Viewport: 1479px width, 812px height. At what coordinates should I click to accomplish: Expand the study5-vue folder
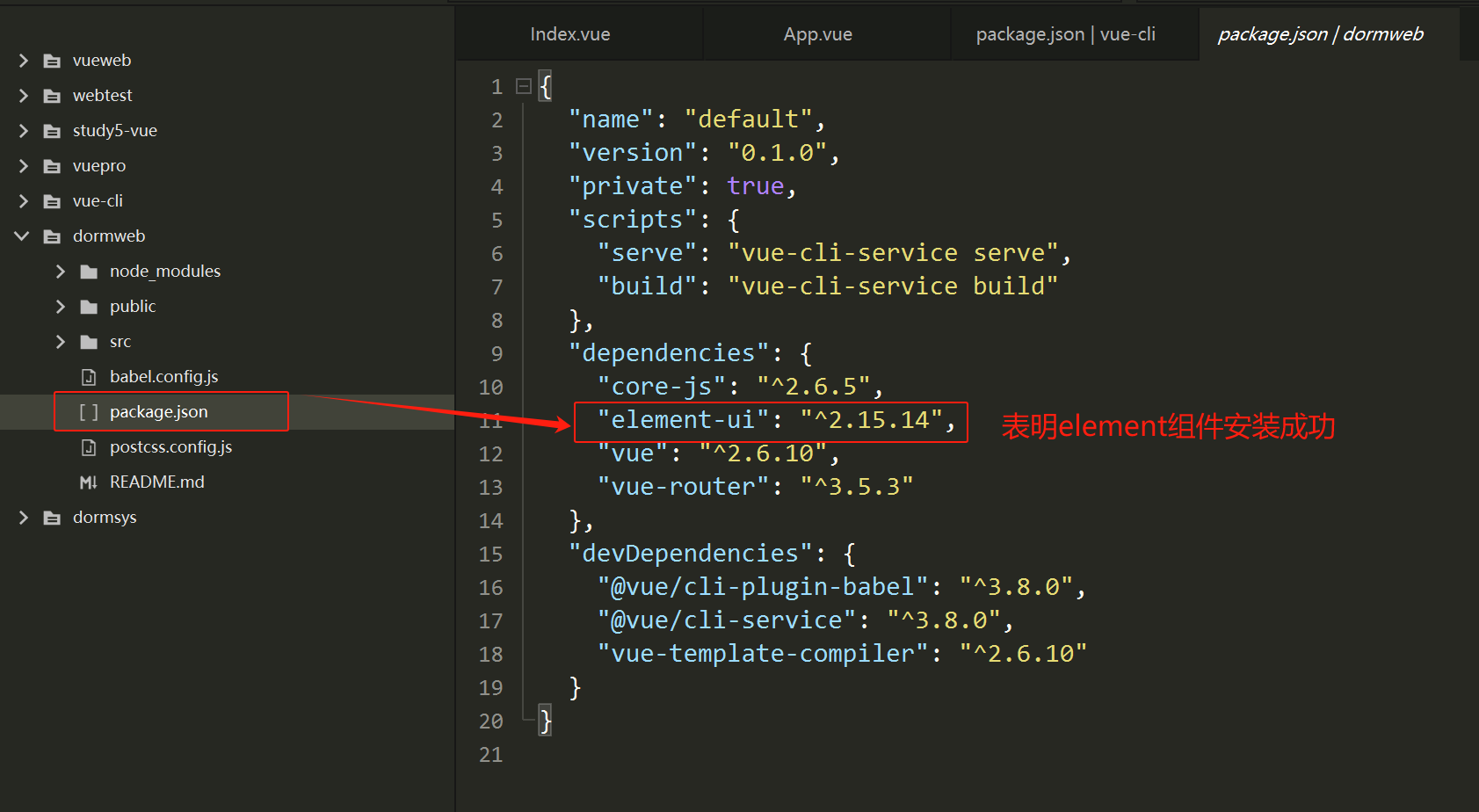pos(22,130)
